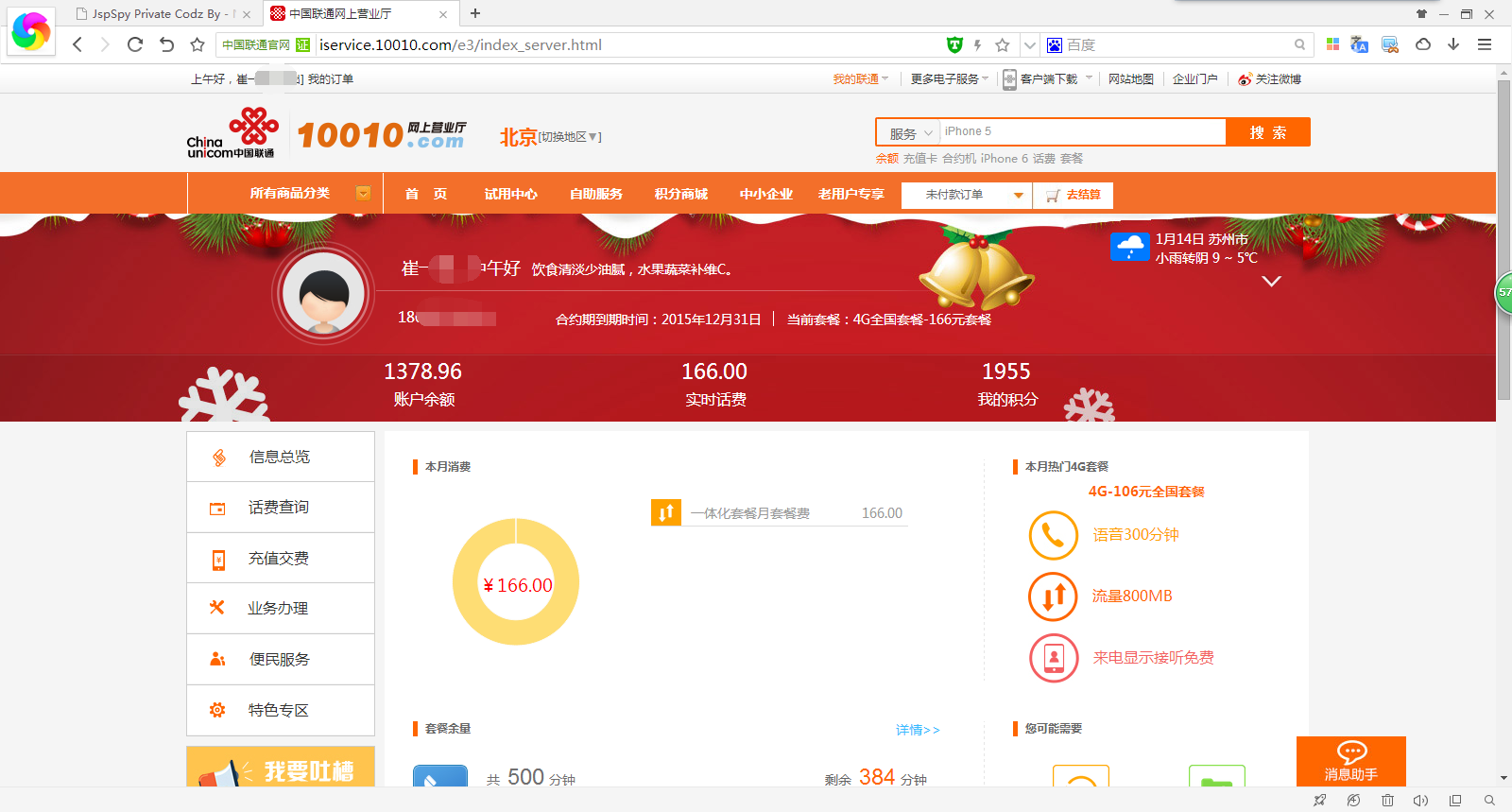Open the 服务 search category dropdown

tap(909, 133)
